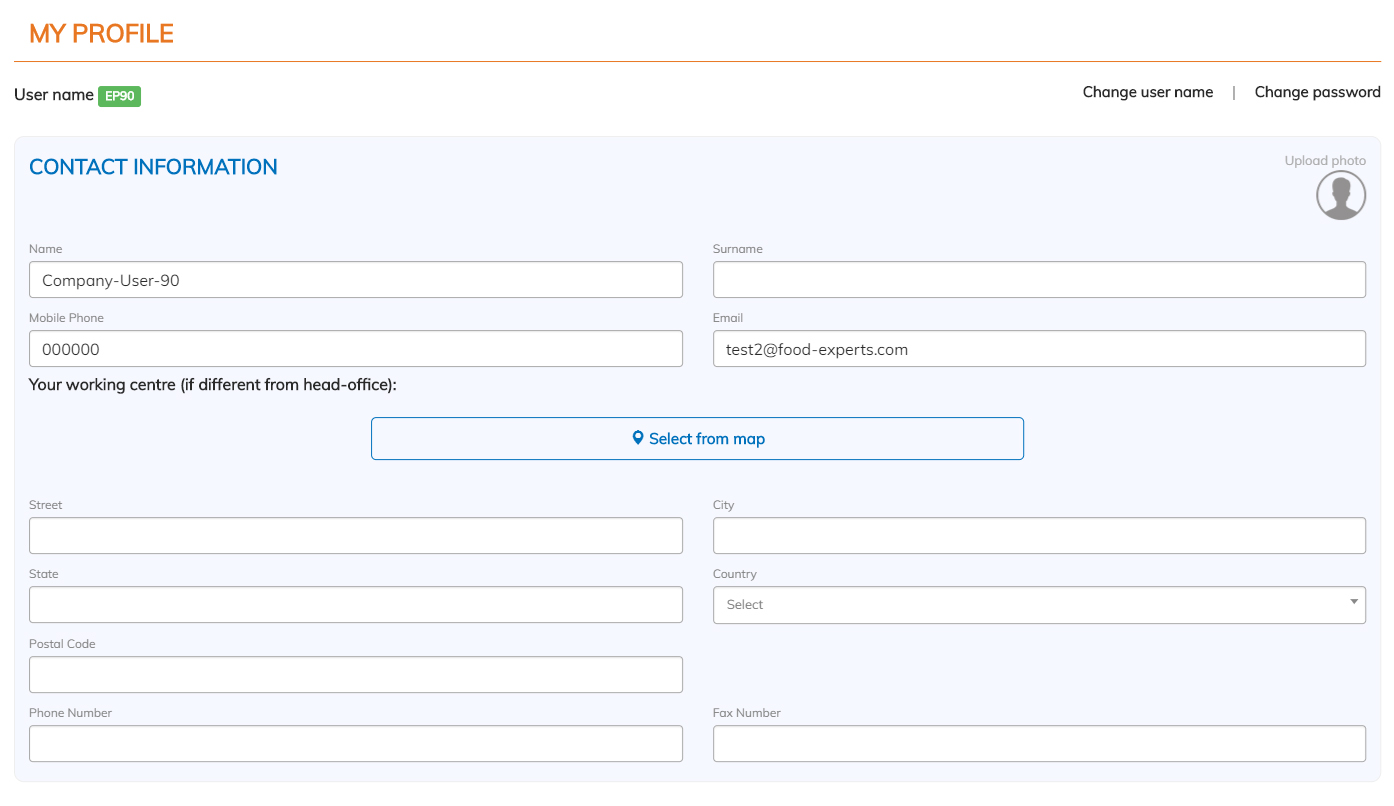Click the profile avatar photo icon
This screenshot has height=806, width=1394.
point(1340,195)
